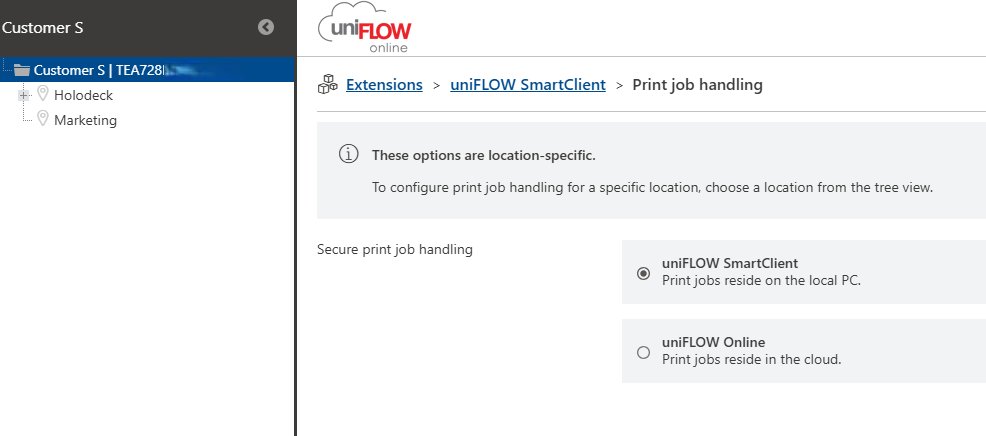986x436 pixels.
Task: Click the 'Print jobs reside on the local PC' text
Action: pyautogui.click(x=761, y=280)
